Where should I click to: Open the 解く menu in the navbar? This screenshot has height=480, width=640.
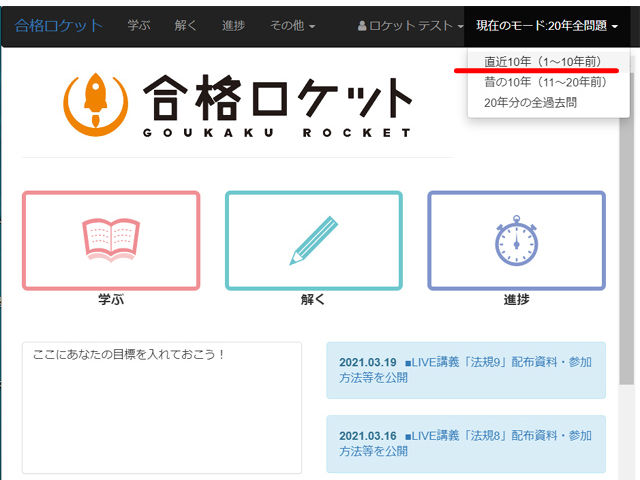click(x=186, y=26)
